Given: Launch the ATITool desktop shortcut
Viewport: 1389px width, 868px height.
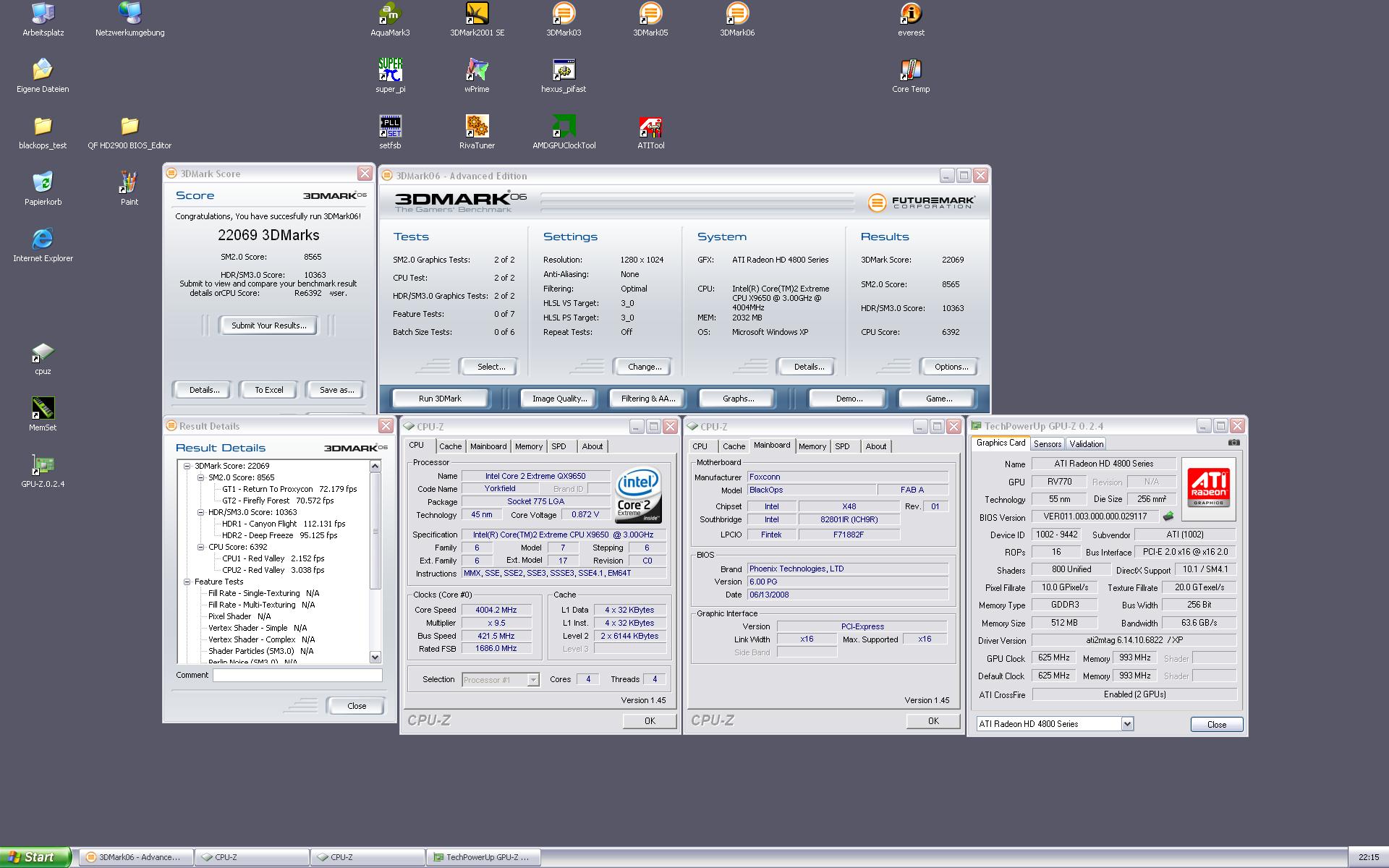Looking at the screenshot, I should pyautogui.click(x=650, y=127).
